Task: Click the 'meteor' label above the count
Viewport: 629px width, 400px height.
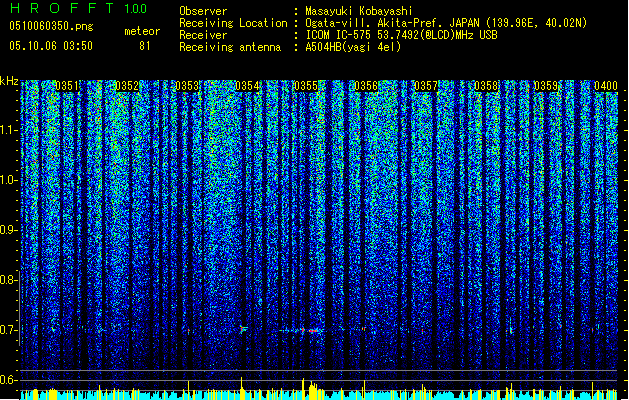Action: 142,31
